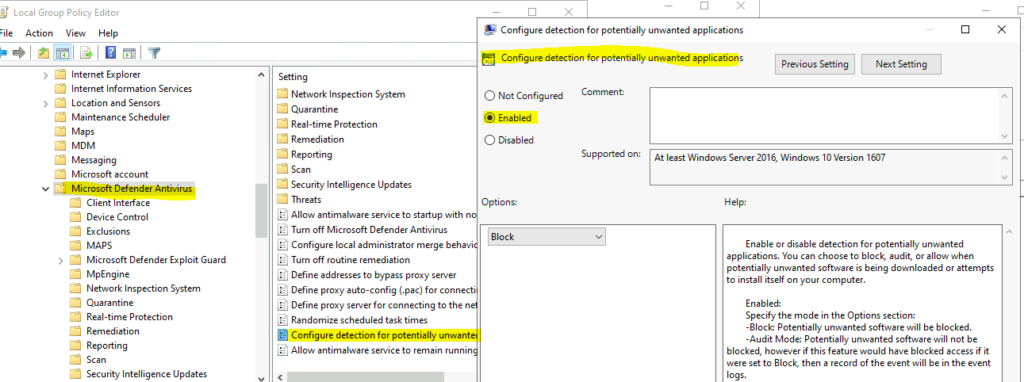Image resolution: width=1024 pixels, height=382 pixels.
Task: Maximize the policy setting dialog
Action: [x=965, y=29]
